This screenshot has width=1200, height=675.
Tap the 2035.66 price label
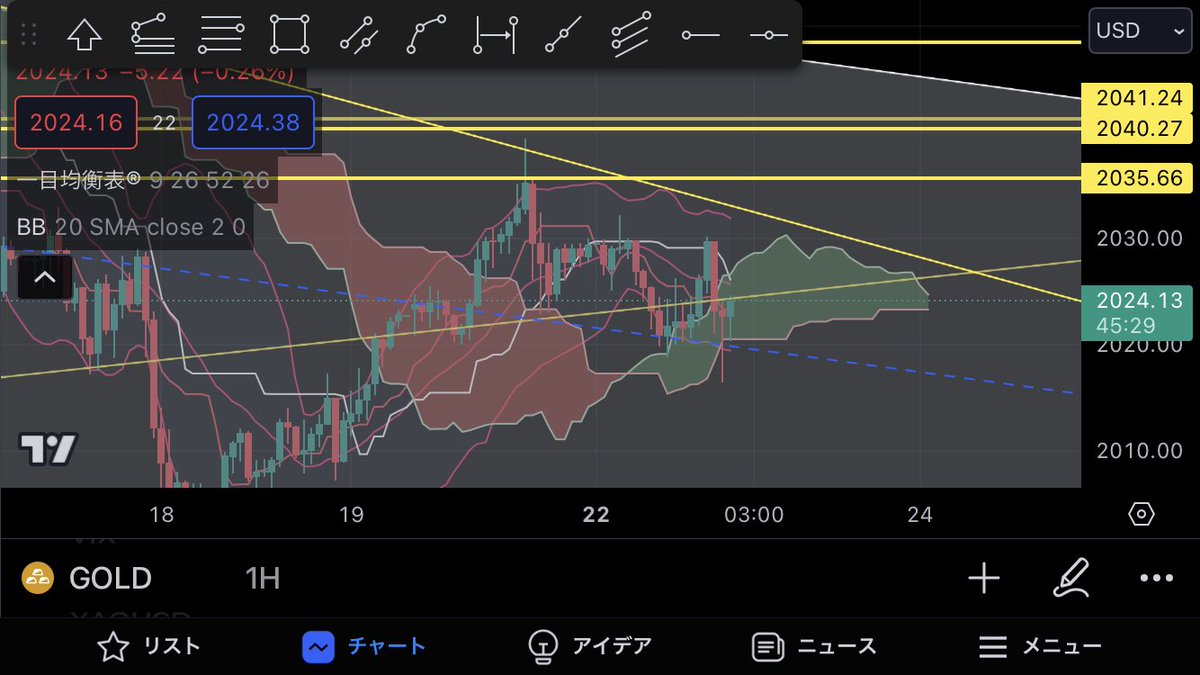(x=1138, y=179)
